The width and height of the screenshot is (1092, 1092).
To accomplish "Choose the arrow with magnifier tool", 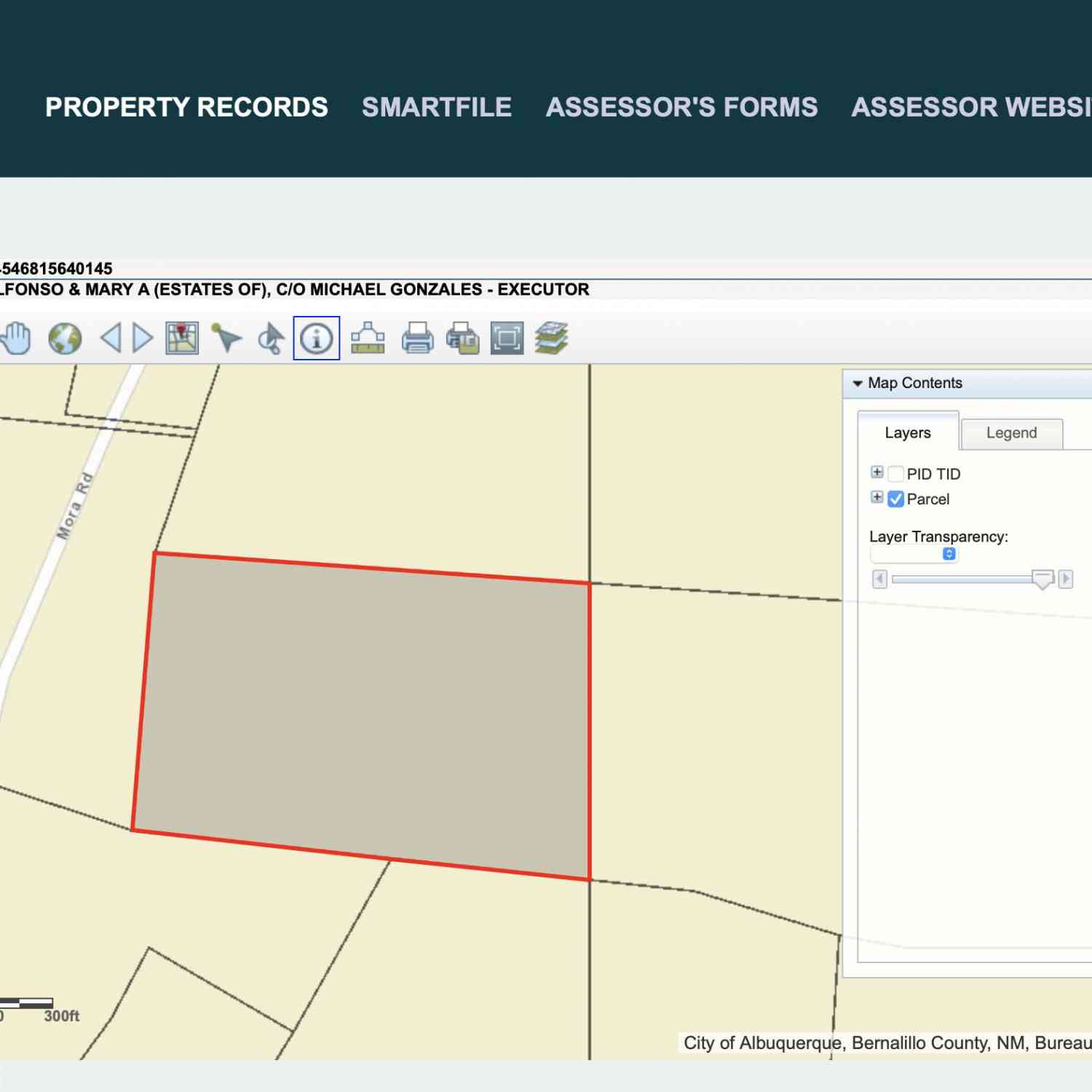I will click(272, 339).
